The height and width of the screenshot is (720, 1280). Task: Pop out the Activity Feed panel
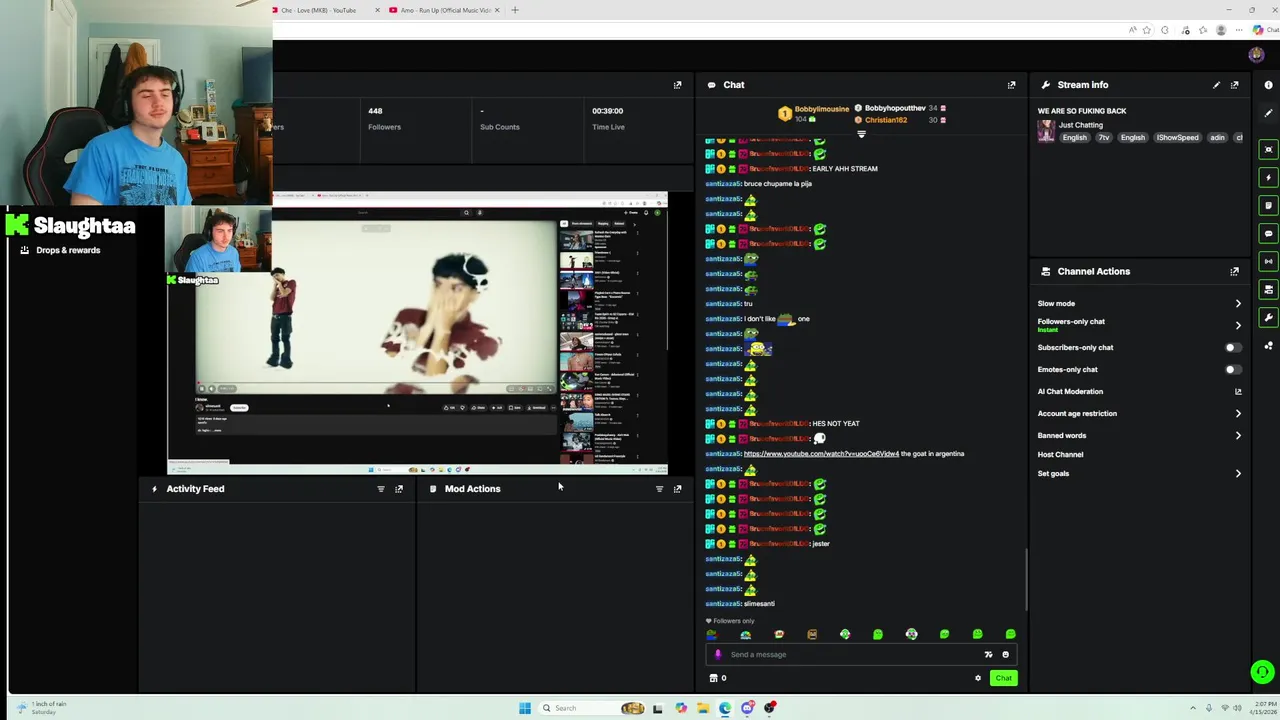pyautogui.click(x=399, y=489)
